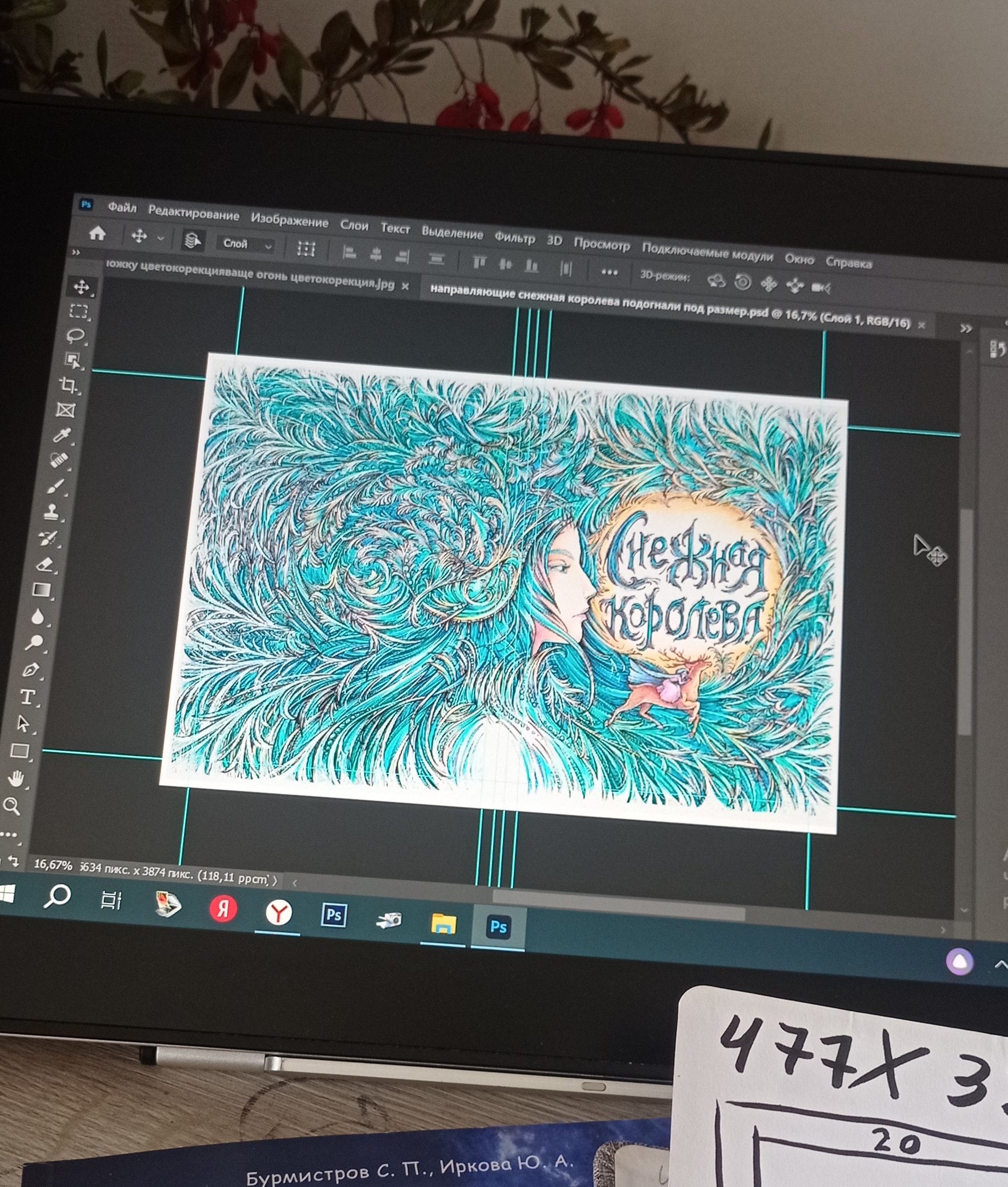Select the Blur tool

pyautogui.click(x=38, y=616)
